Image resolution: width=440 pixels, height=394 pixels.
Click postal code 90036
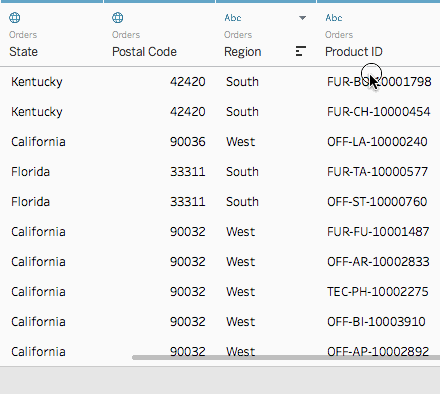click(188, 142)
